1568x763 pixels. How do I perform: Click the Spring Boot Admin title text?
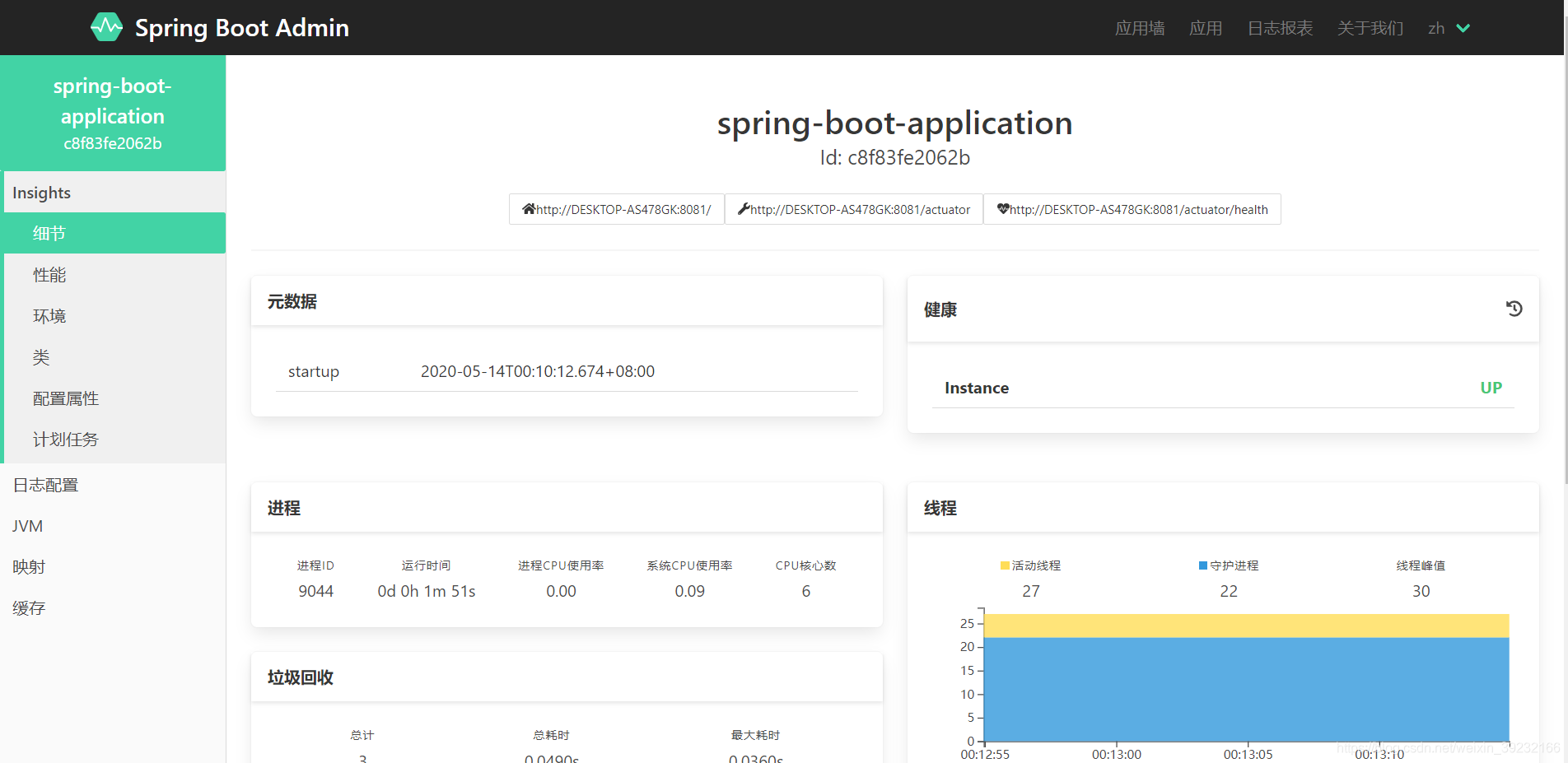point(242,28)
